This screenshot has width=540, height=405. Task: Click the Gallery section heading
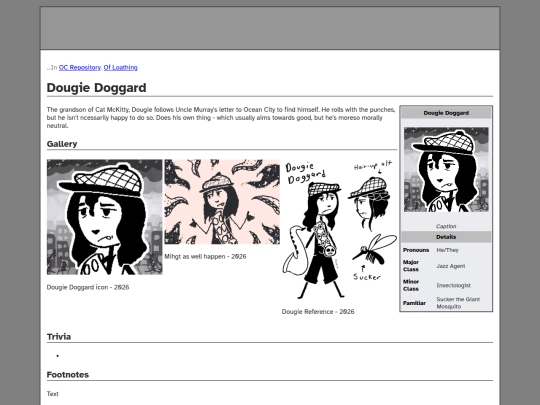(62, 144)
